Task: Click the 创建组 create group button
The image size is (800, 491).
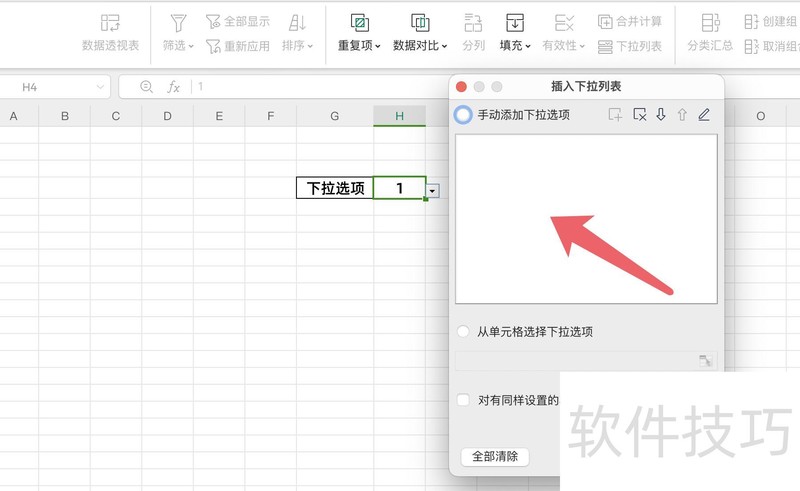Action: [x=771, y=21]
